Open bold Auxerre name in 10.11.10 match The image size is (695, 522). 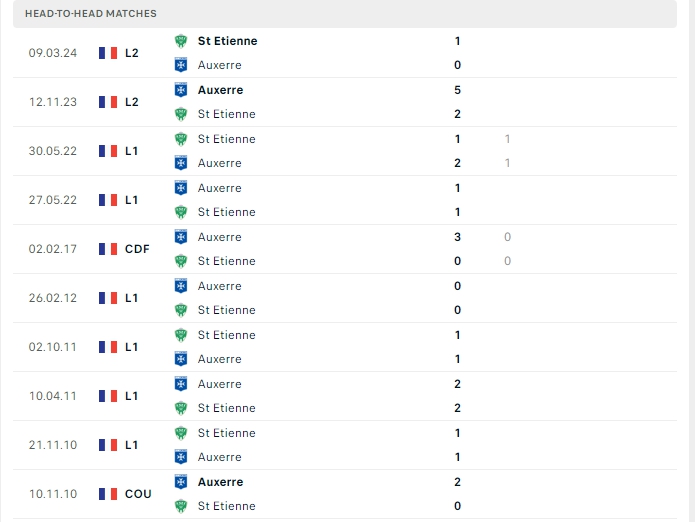click(x=220, y=482)
